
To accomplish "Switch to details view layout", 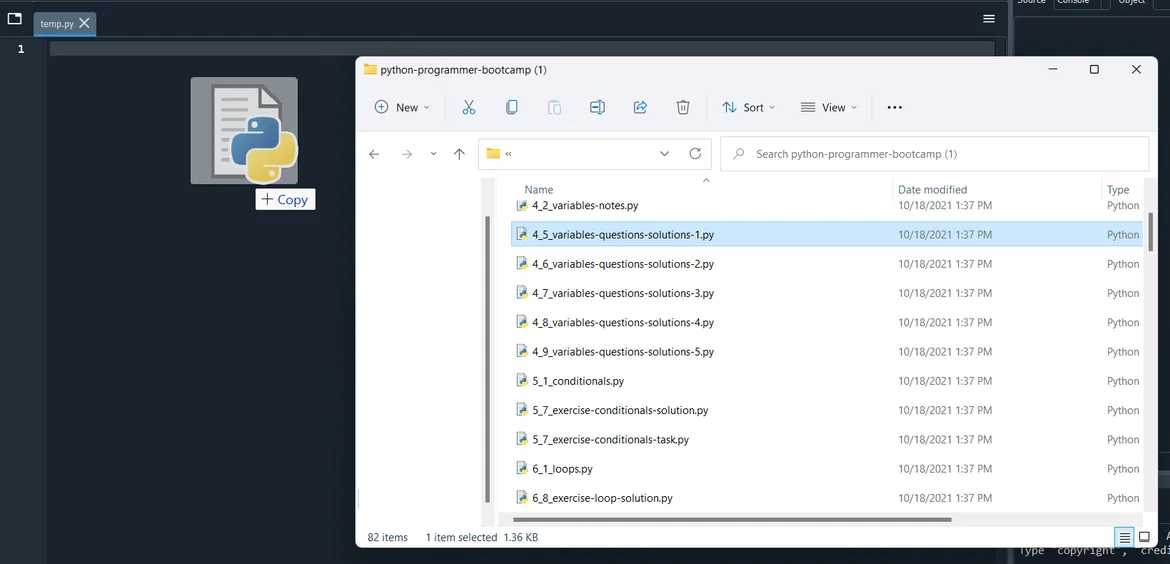I will click(x=1124, y=537).
